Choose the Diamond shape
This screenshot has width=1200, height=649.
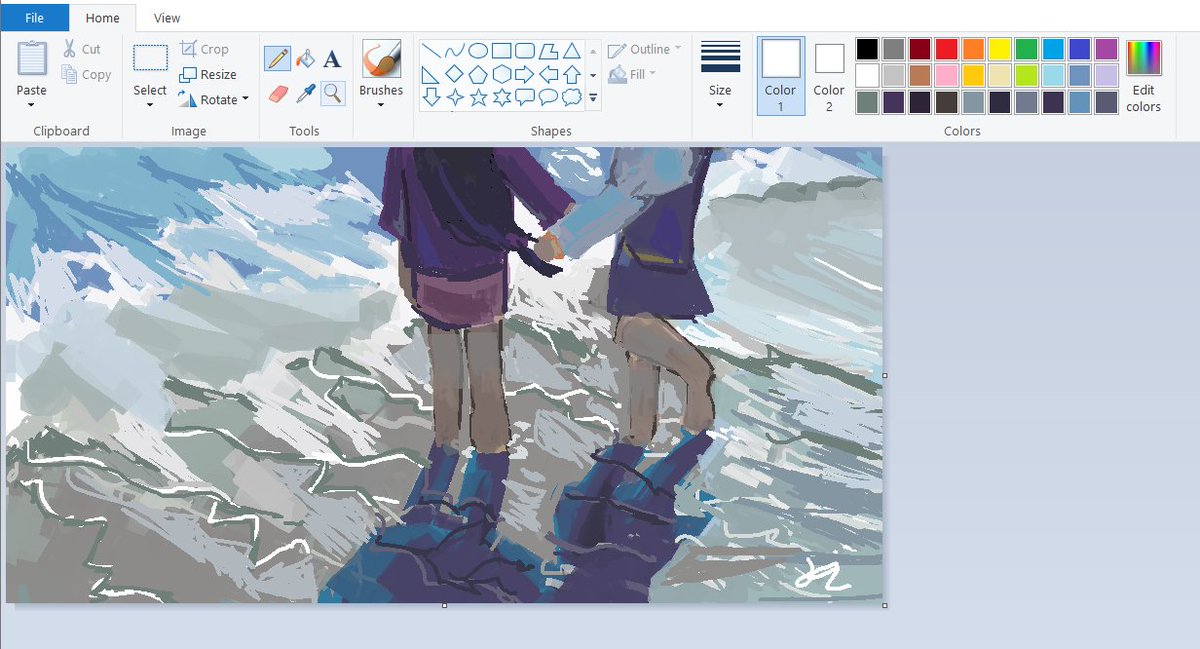(455, 74)
